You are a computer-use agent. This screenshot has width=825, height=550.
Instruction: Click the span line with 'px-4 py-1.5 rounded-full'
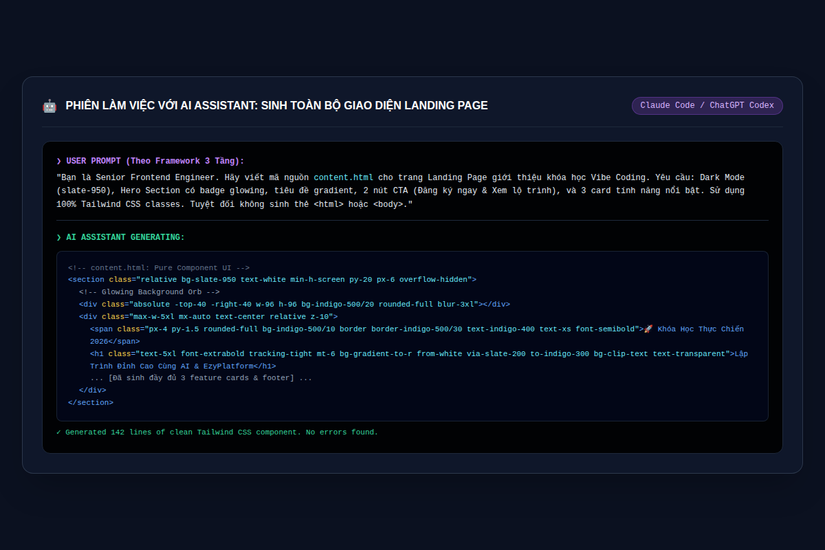pyautogui.click(x=417, y=329)
